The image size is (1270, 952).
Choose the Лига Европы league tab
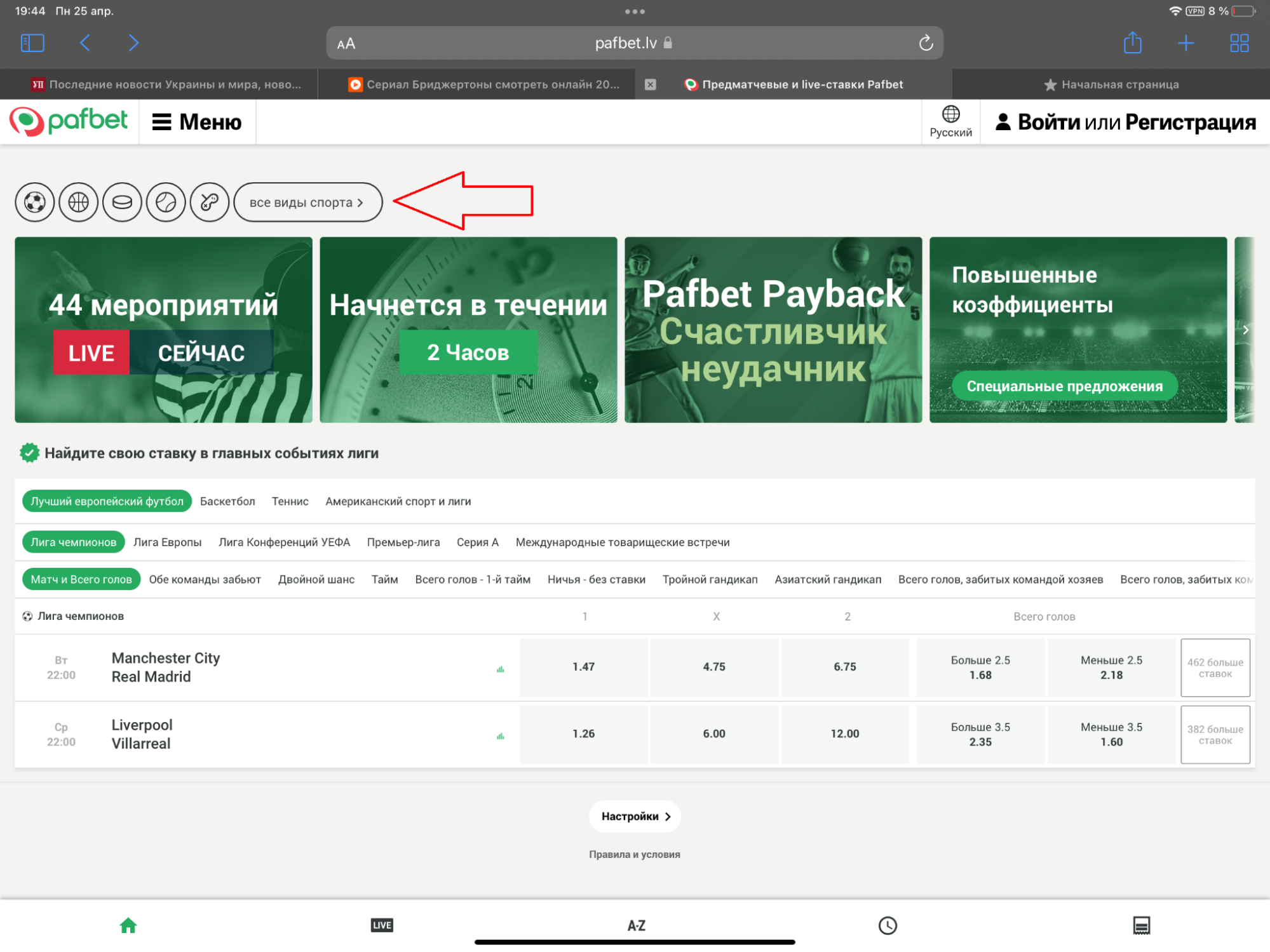coord(168,542)
